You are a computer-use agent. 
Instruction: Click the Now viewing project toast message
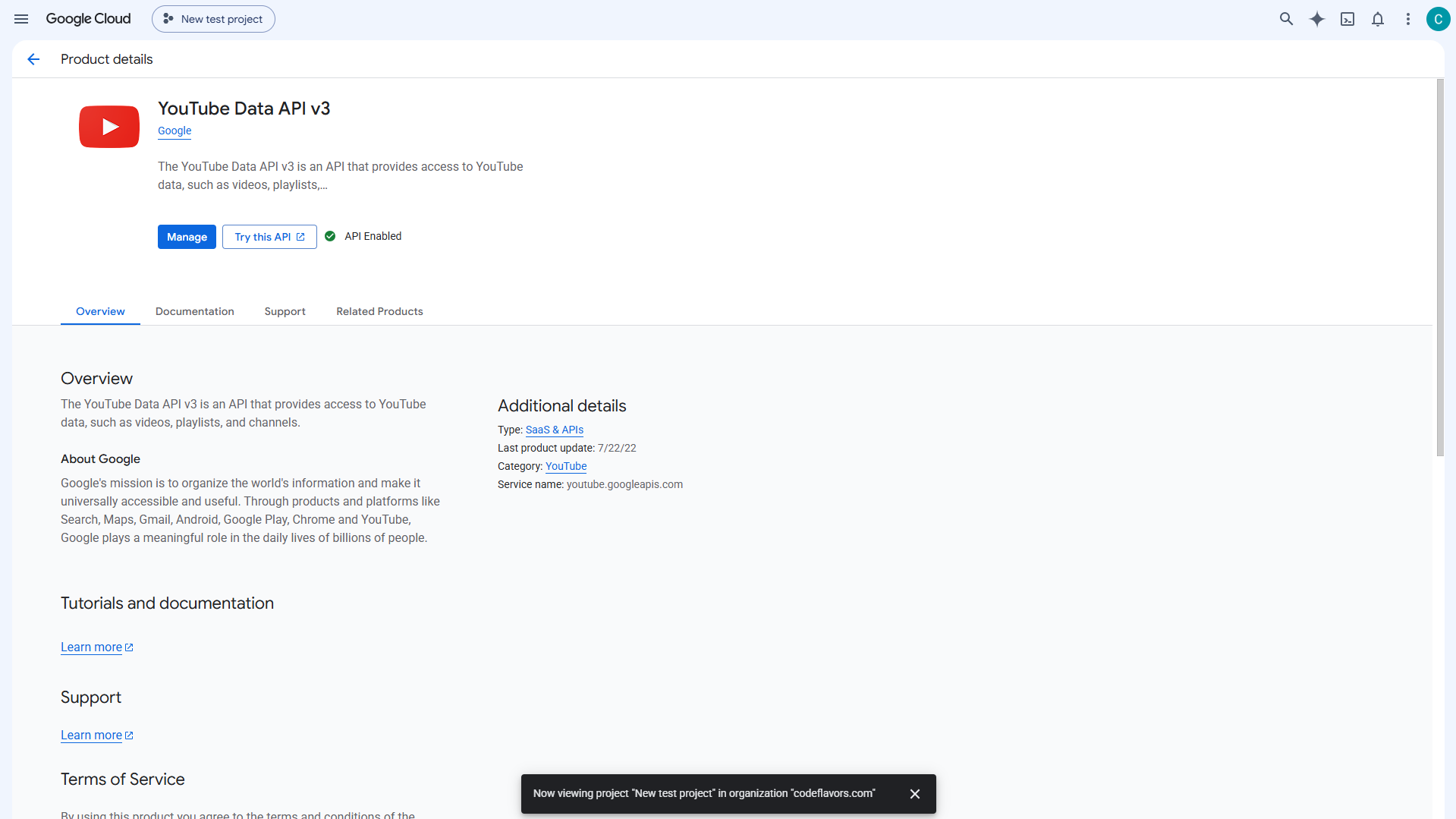click(704, 793)
